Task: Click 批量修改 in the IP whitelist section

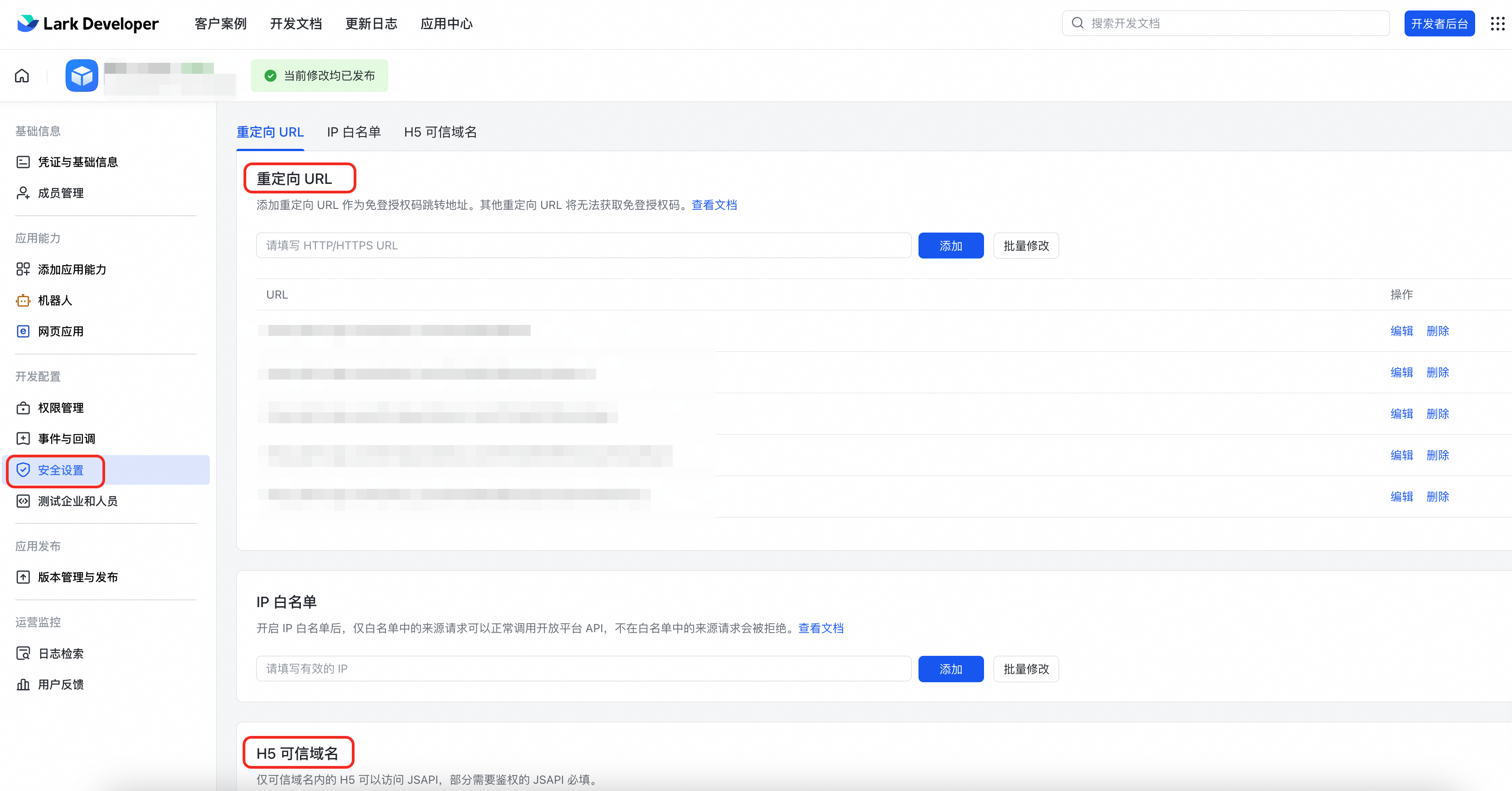Action: click(1025, 669)
